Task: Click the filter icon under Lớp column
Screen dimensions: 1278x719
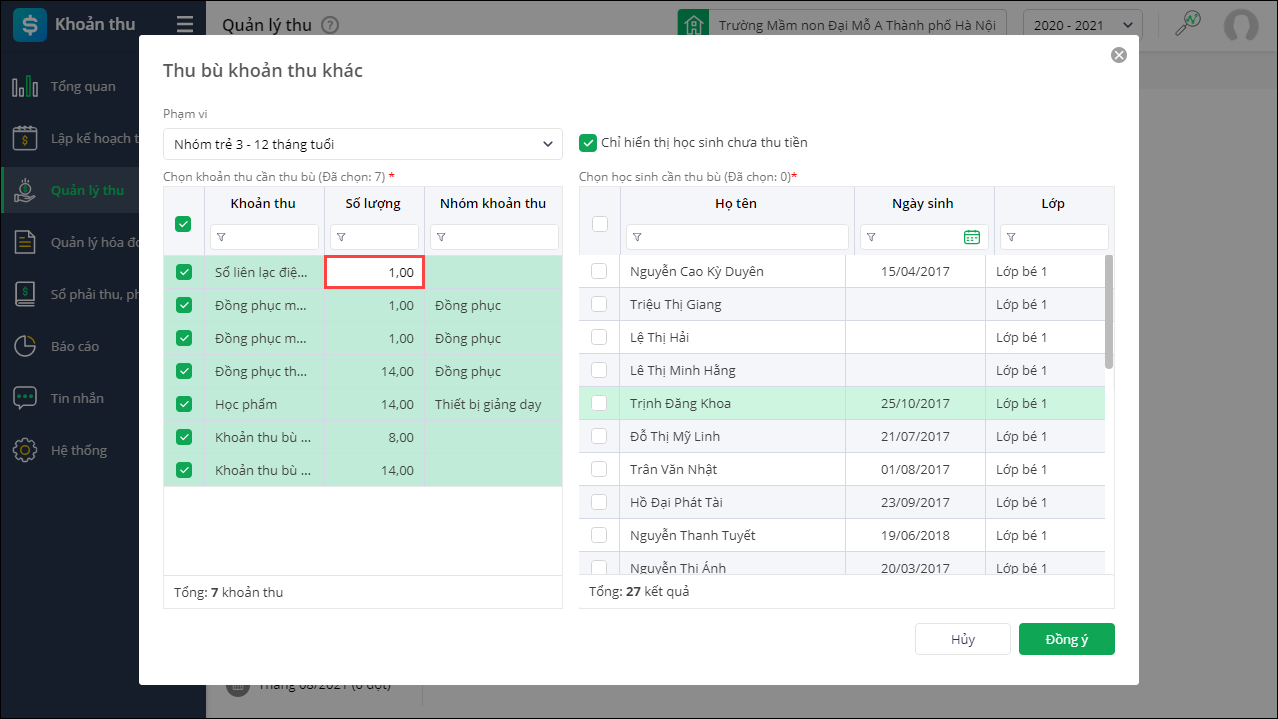Action: pyautogui.click(x=1011, y=237)
